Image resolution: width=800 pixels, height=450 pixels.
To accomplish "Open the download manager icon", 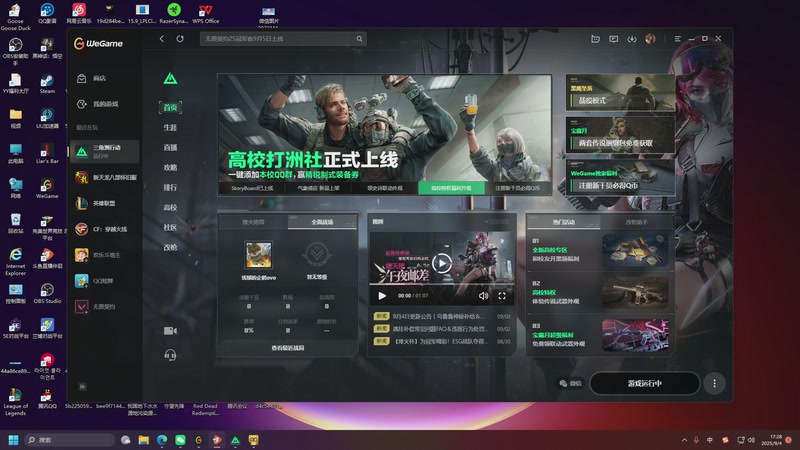I will tap(632, 39).
